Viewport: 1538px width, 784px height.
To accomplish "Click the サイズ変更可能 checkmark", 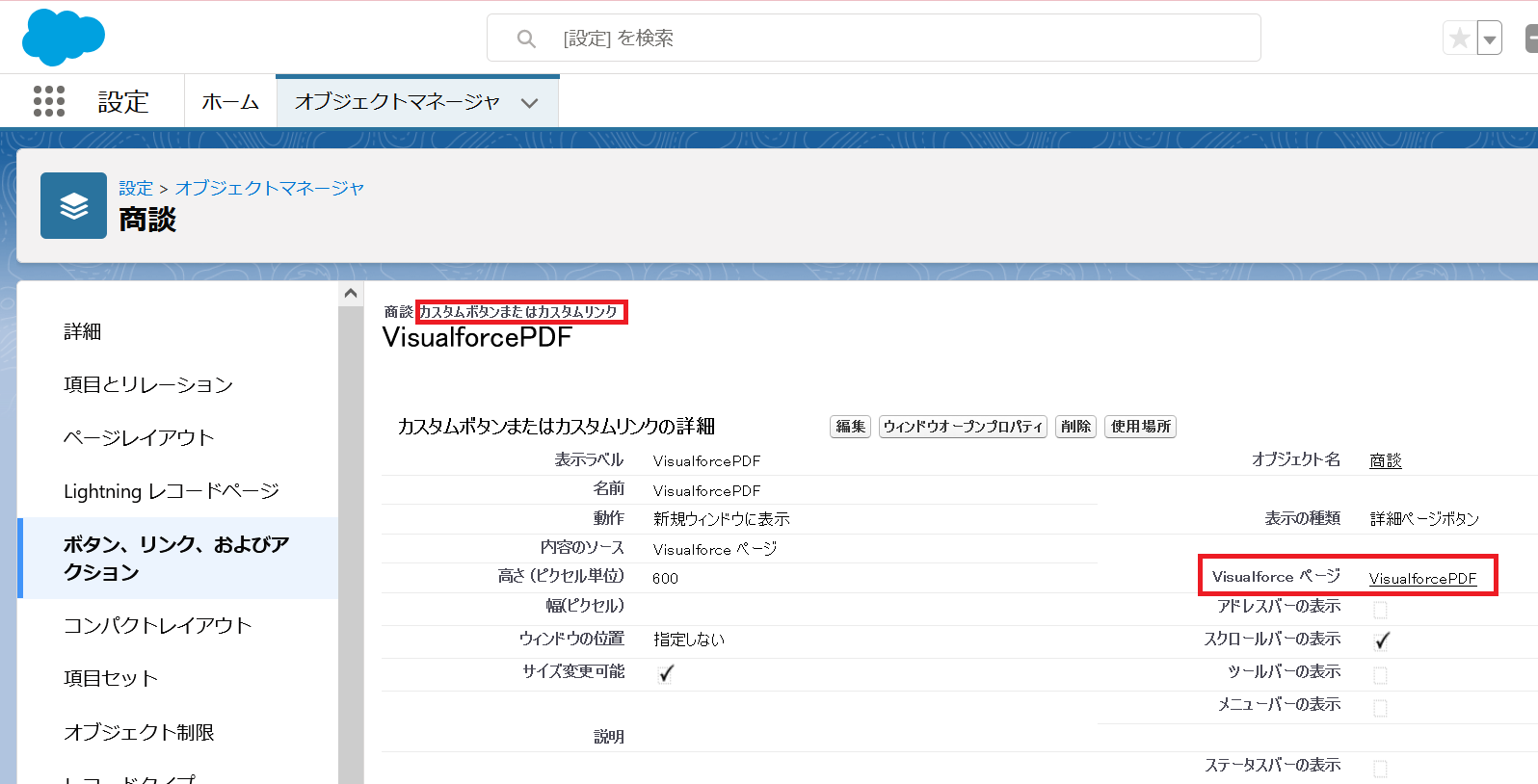I will (x=666, y=673).
